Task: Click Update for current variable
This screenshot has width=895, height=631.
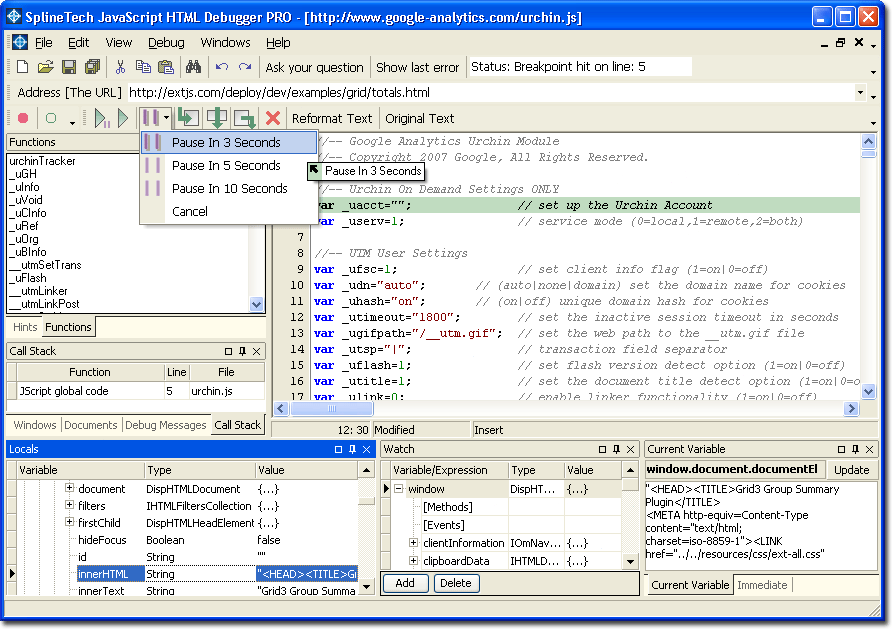Action: point(851,470)
